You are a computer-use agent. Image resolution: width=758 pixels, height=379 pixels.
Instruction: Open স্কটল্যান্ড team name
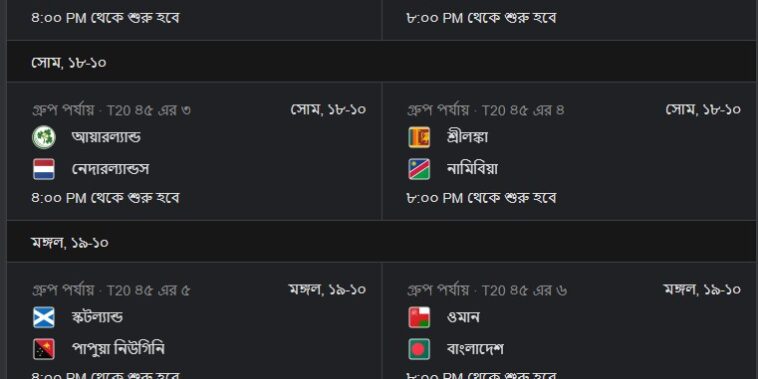pos(97,318)
